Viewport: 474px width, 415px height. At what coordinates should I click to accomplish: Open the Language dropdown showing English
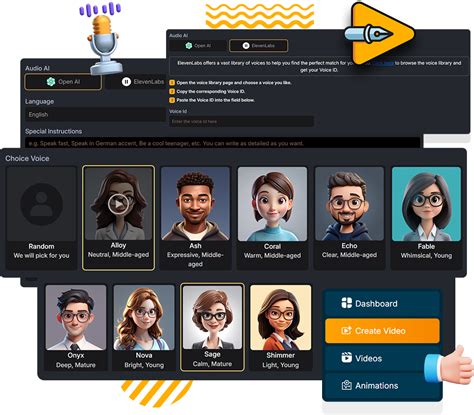point(95,115)
